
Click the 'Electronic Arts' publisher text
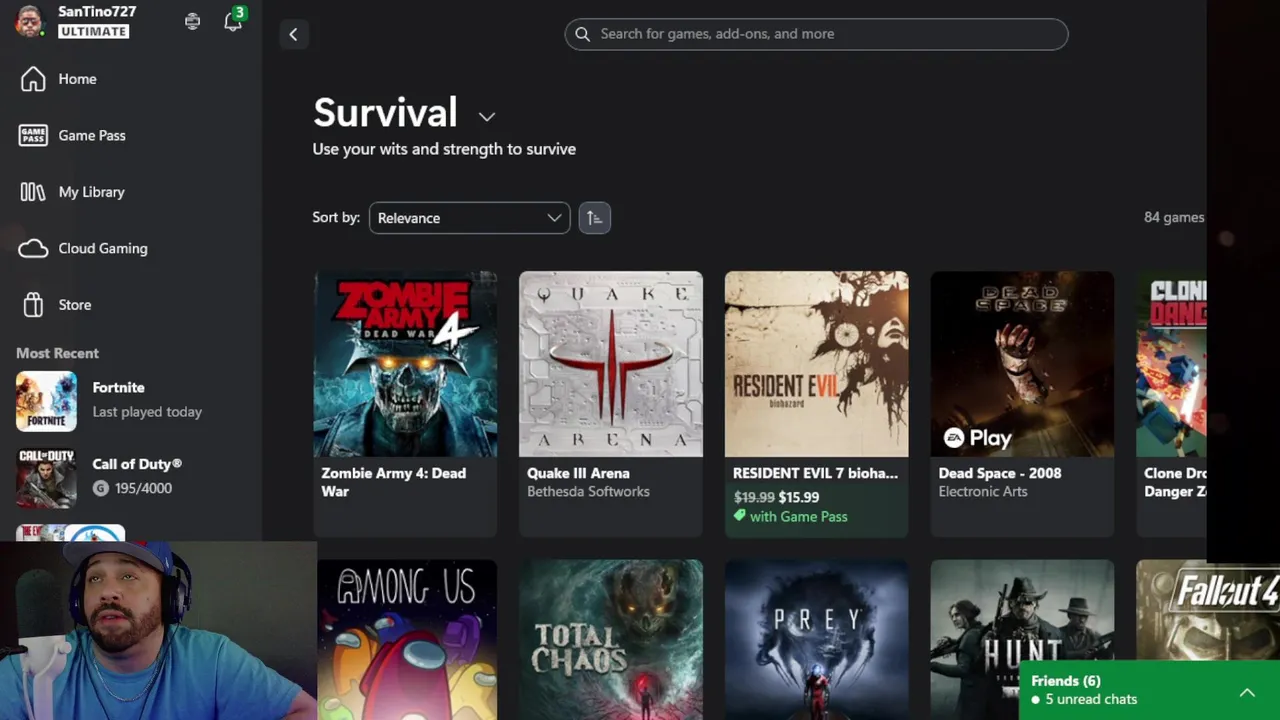[983, 492]
